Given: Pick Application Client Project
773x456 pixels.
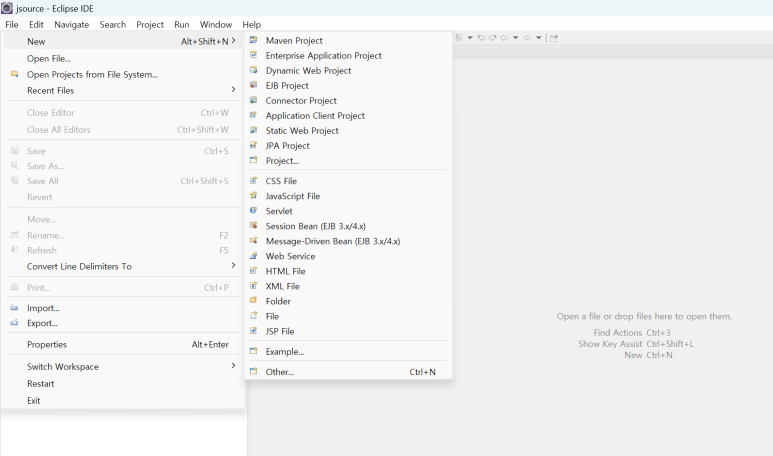Looking at the screenshot, I should pyautogui.click(x=348, y=116).
